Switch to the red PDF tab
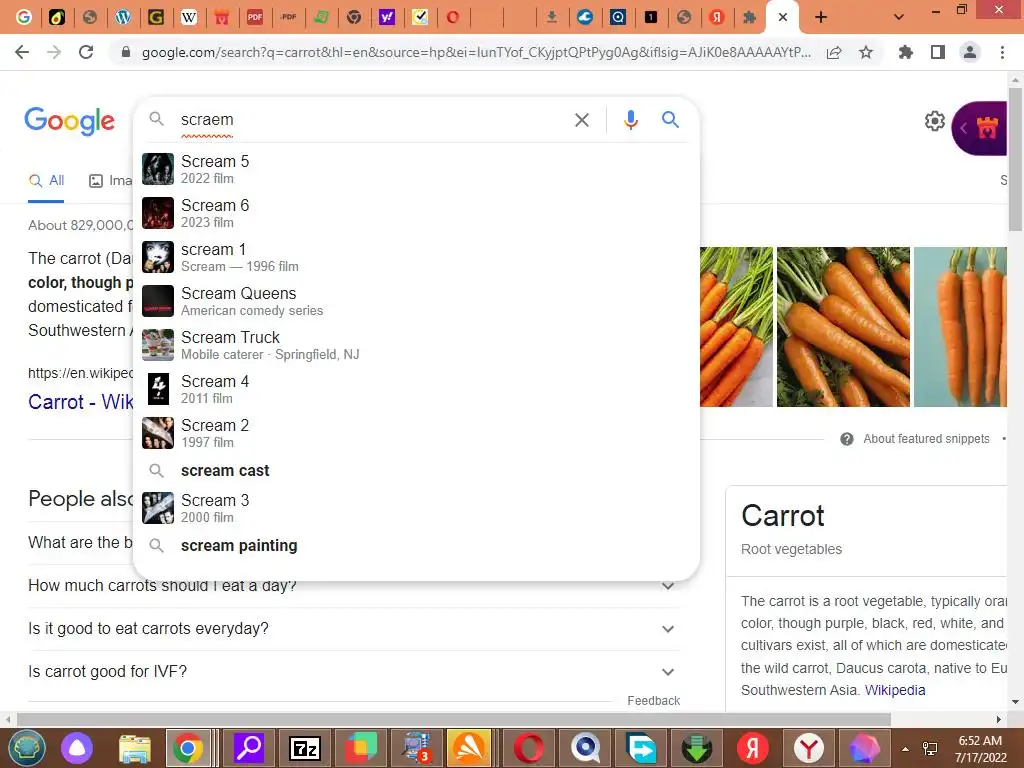 coord(255,17)
